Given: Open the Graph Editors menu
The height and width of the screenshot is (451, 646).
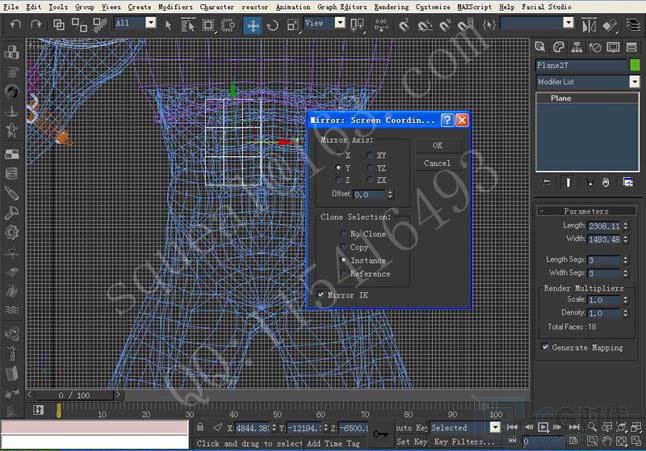Looking at the screenshot, I should [x=342, y=7].
